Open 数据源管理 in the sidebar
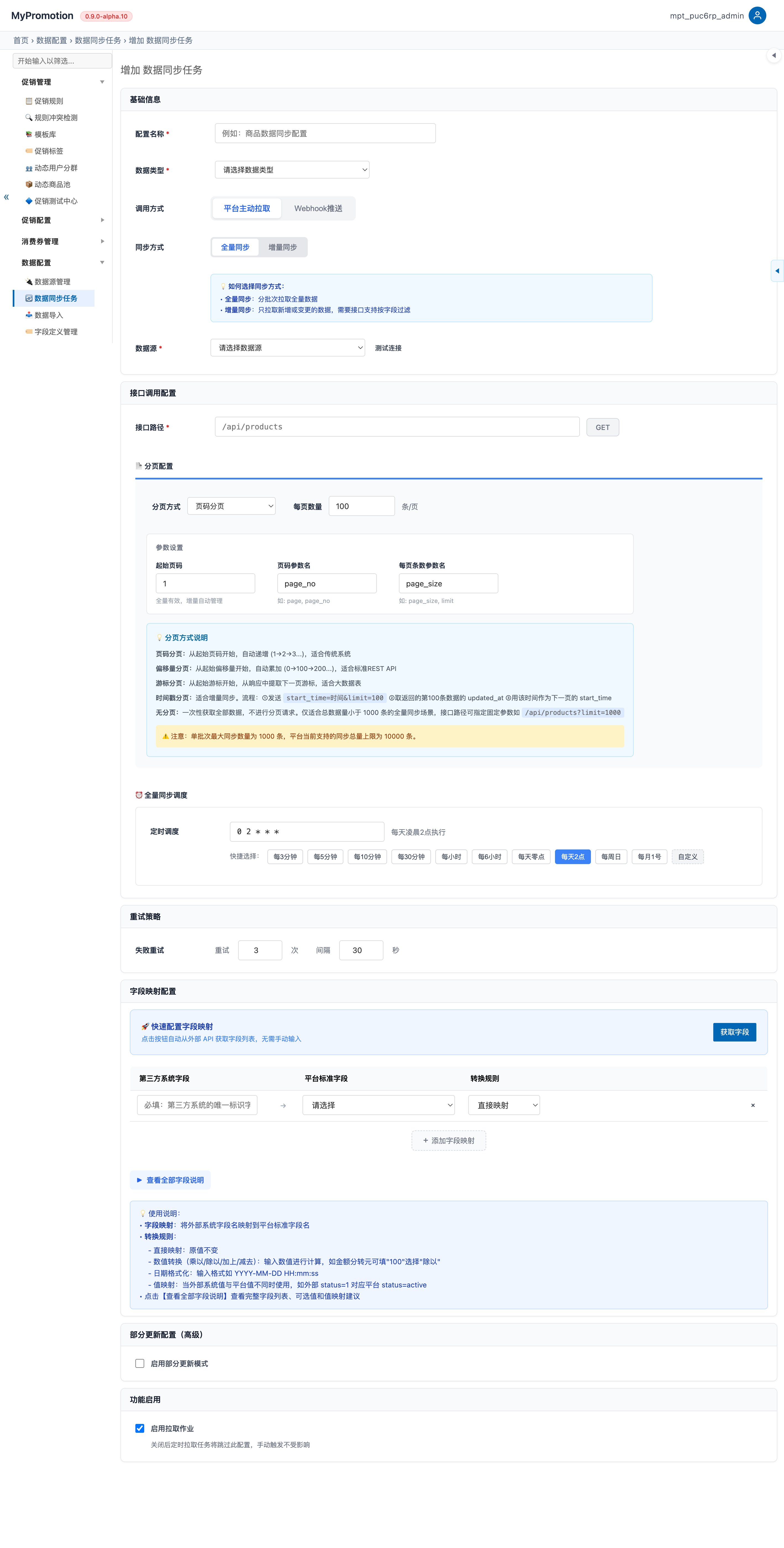Viewport: 784px width, 1548px height. coord(52,282)
